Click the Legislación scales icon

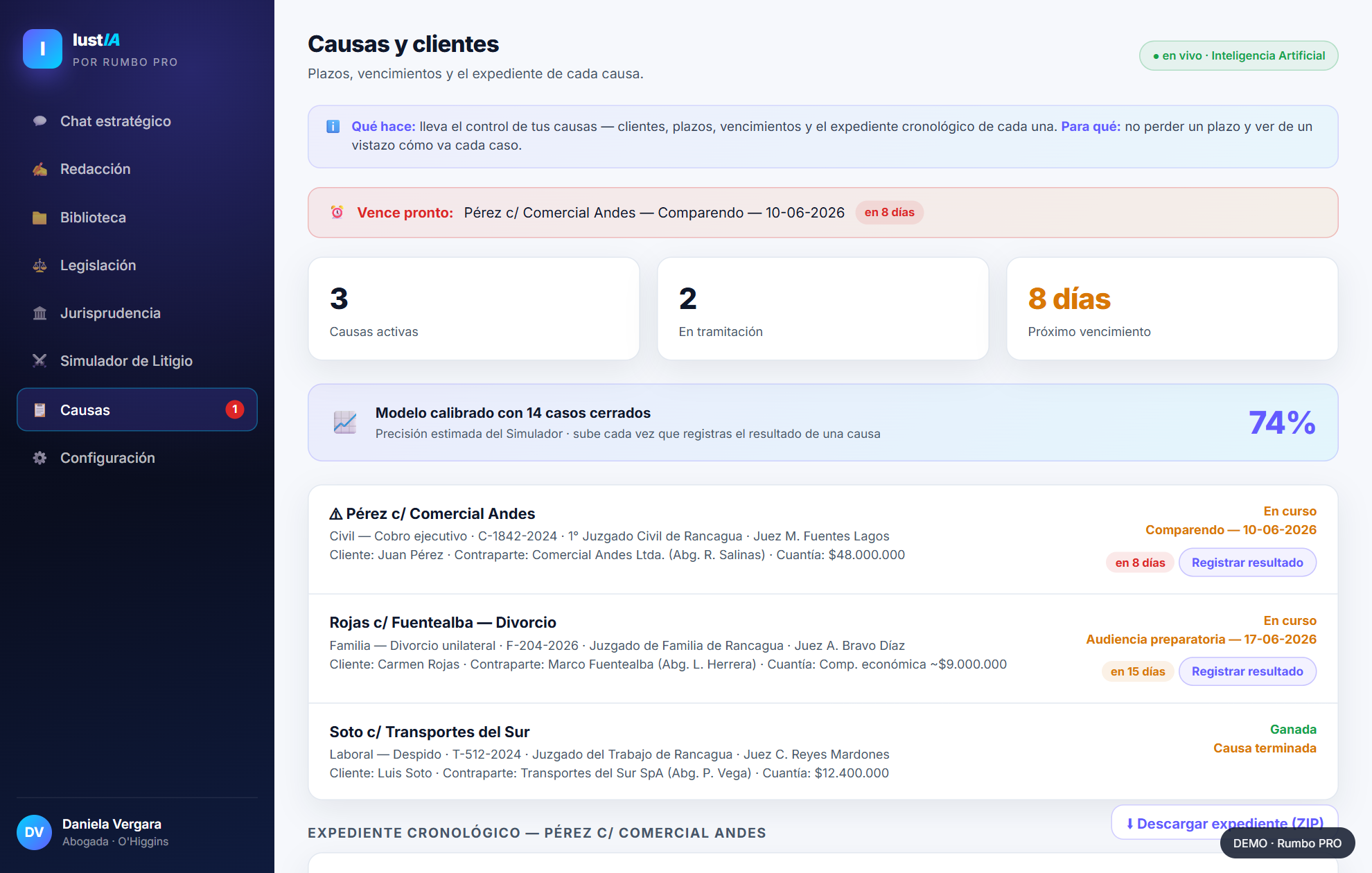pos(39,265)
